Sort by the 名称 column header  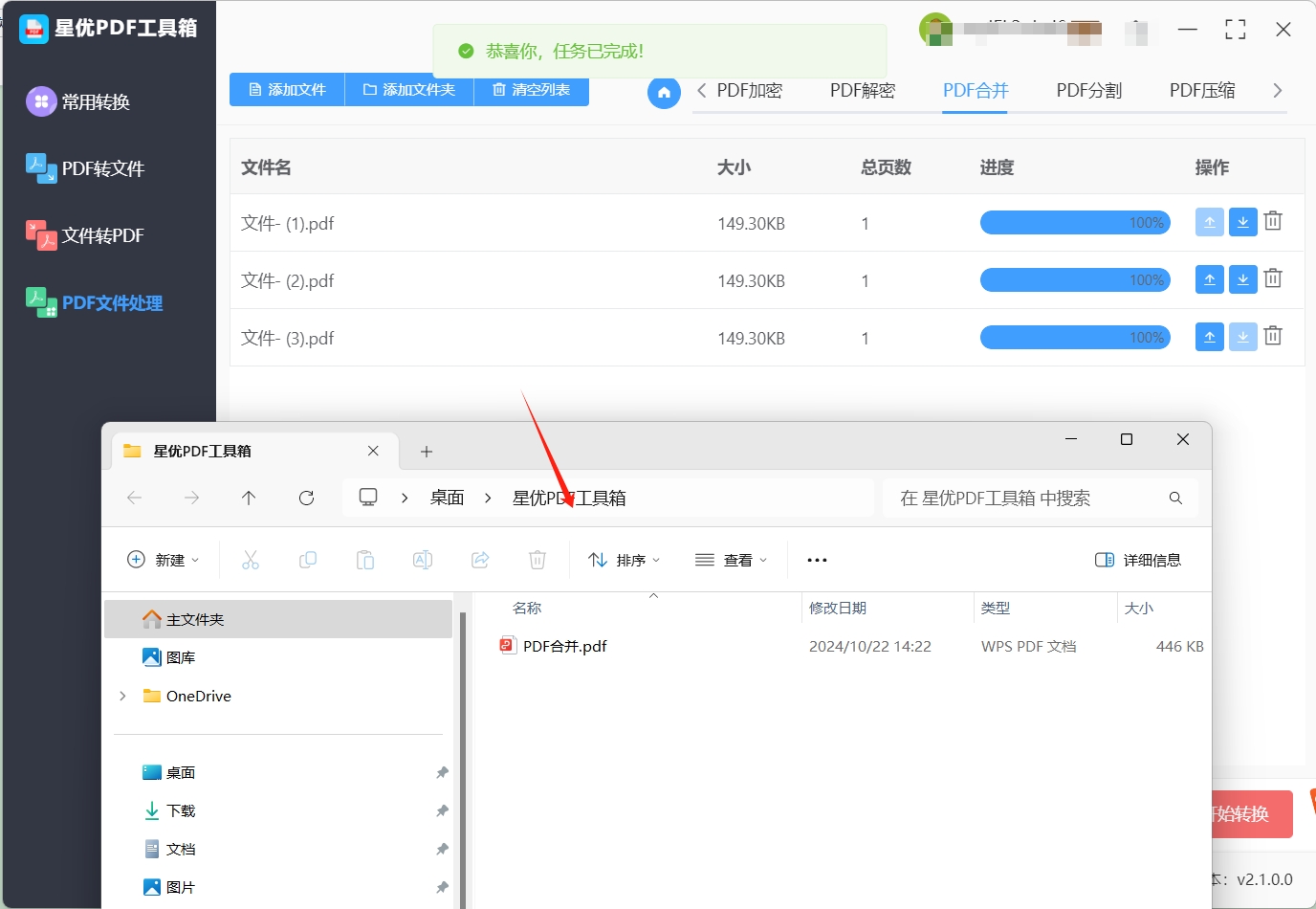coord(527,608)
